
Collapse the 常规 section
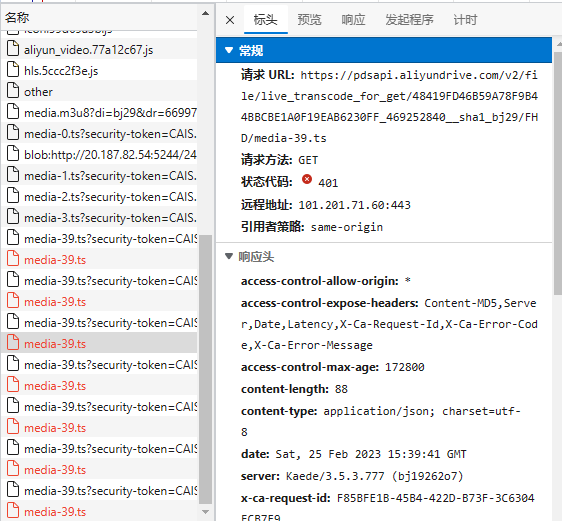[229, 50]
